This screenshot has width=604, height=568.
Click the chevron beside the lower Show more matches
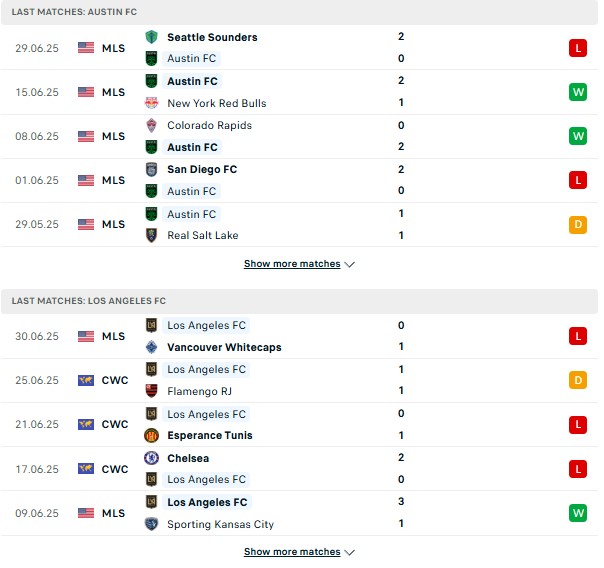[349, 552]
